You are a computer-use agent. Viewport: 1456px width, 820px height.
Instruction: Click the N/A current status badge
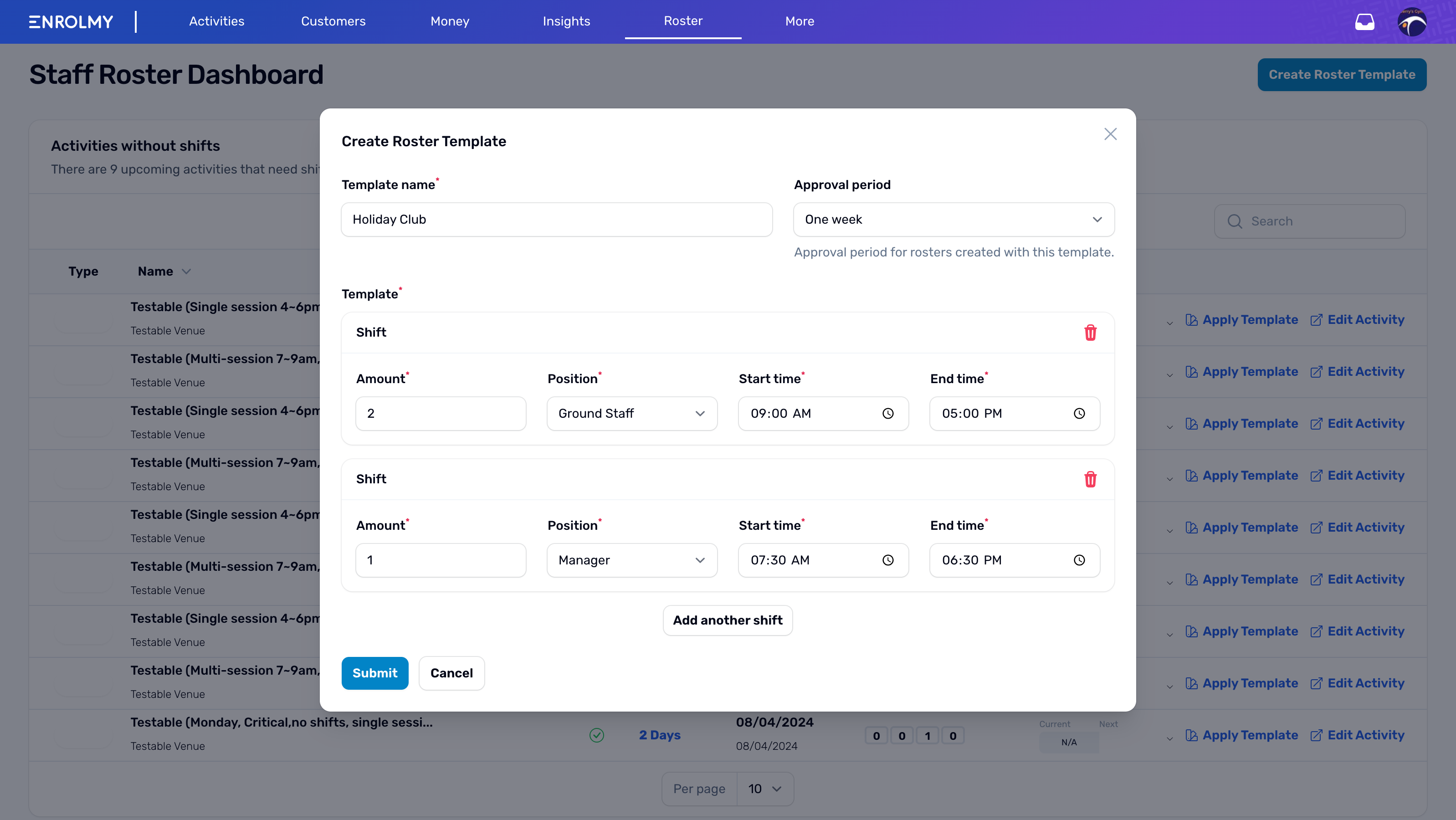click(x=1069, y=743)
